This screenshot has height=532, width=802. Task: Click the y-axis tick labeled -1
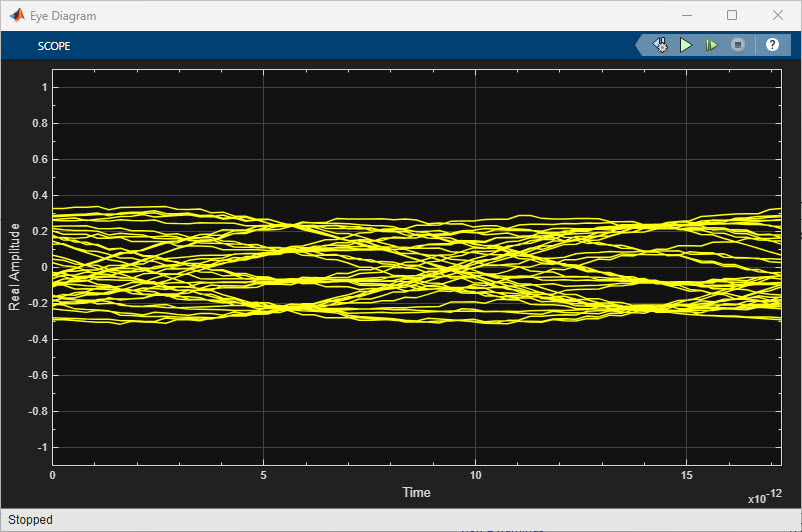[x=41, y=447]
